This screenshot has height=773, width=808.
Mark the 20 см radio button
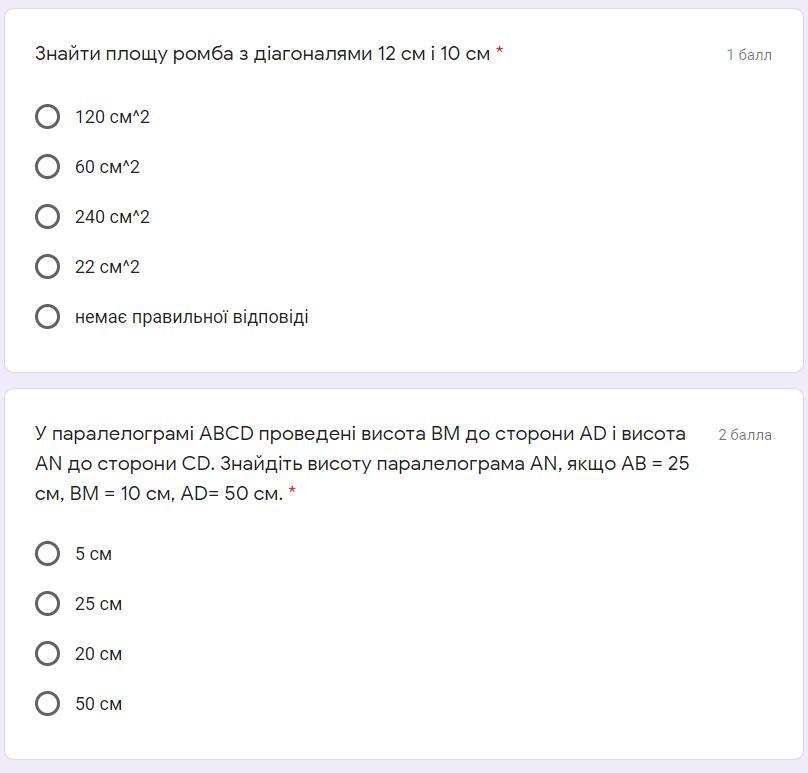tap(47, 654)
